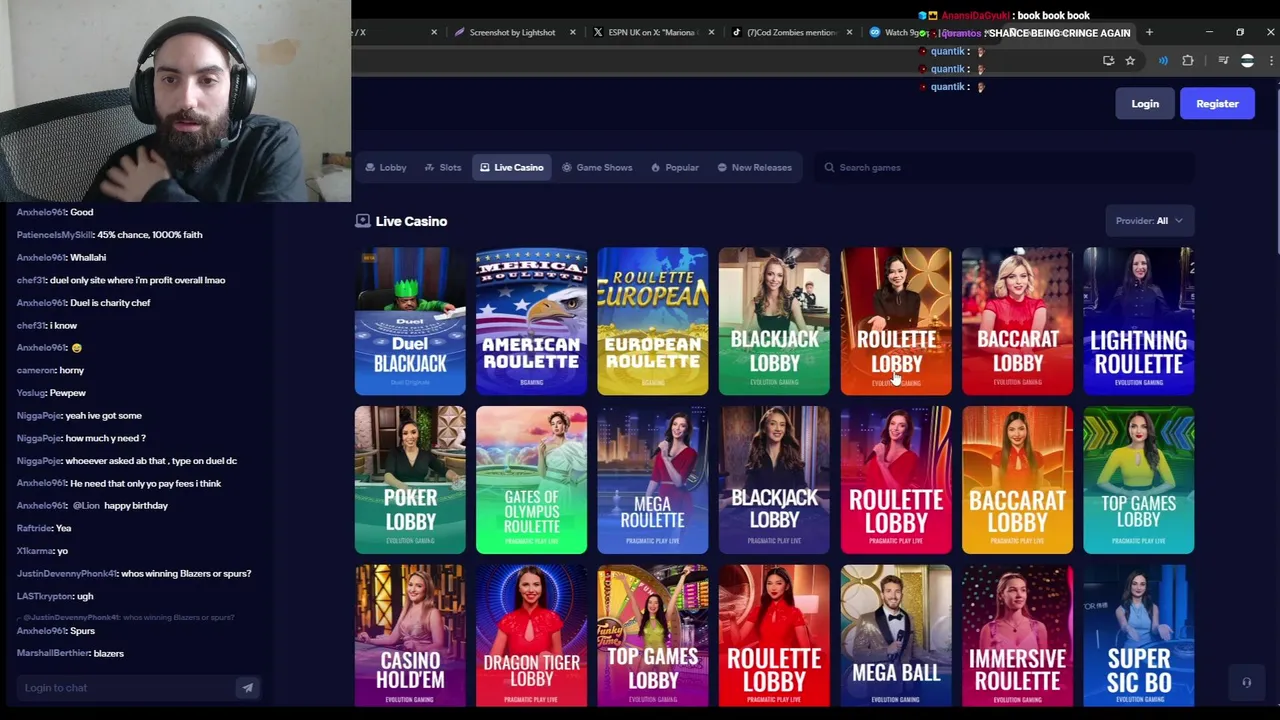Close the Screenshot by Lightshot tab
This screenshot has width=1280, height=720.
coord(573,32)
